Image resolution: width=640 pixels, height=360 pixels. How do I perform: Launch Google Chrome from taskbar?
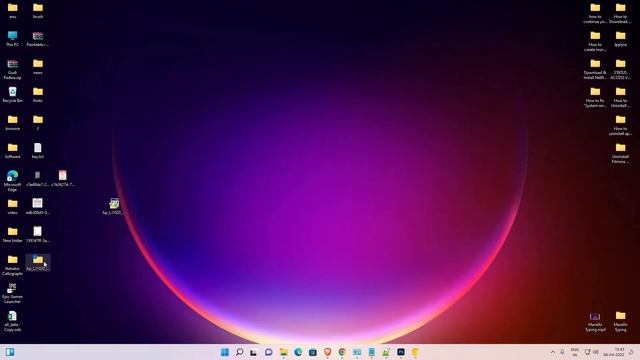[x=342, y=352]
